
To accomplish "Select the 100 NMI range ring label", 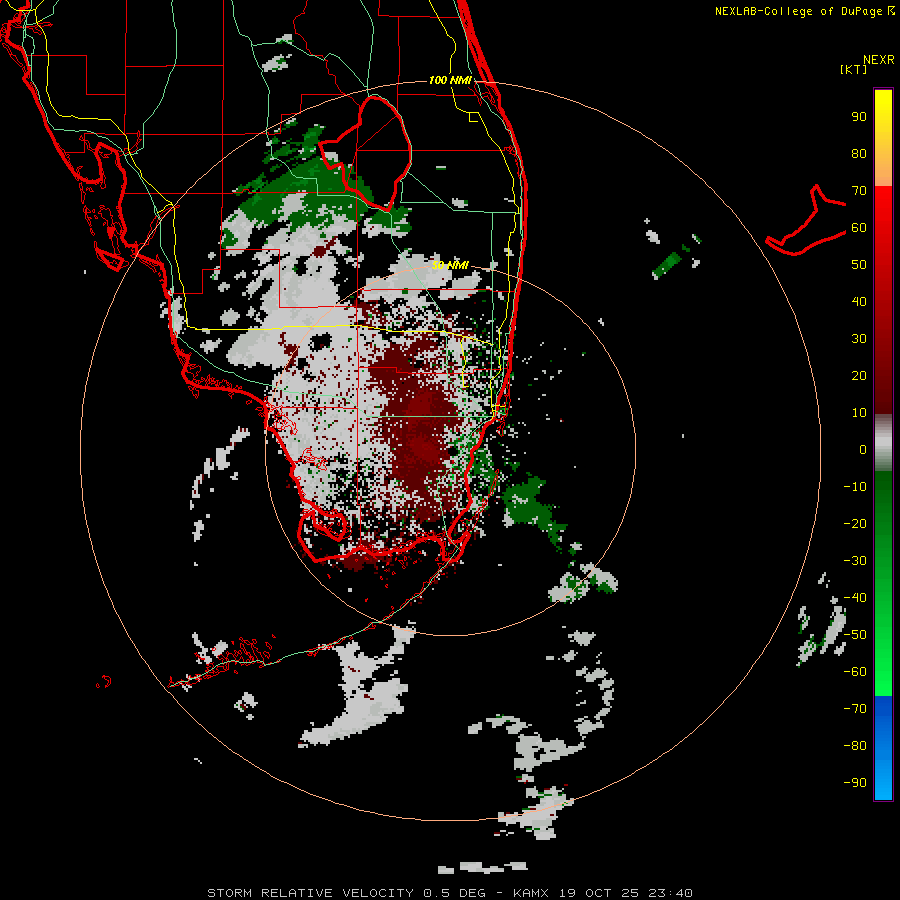I will (x=450, y=80).
